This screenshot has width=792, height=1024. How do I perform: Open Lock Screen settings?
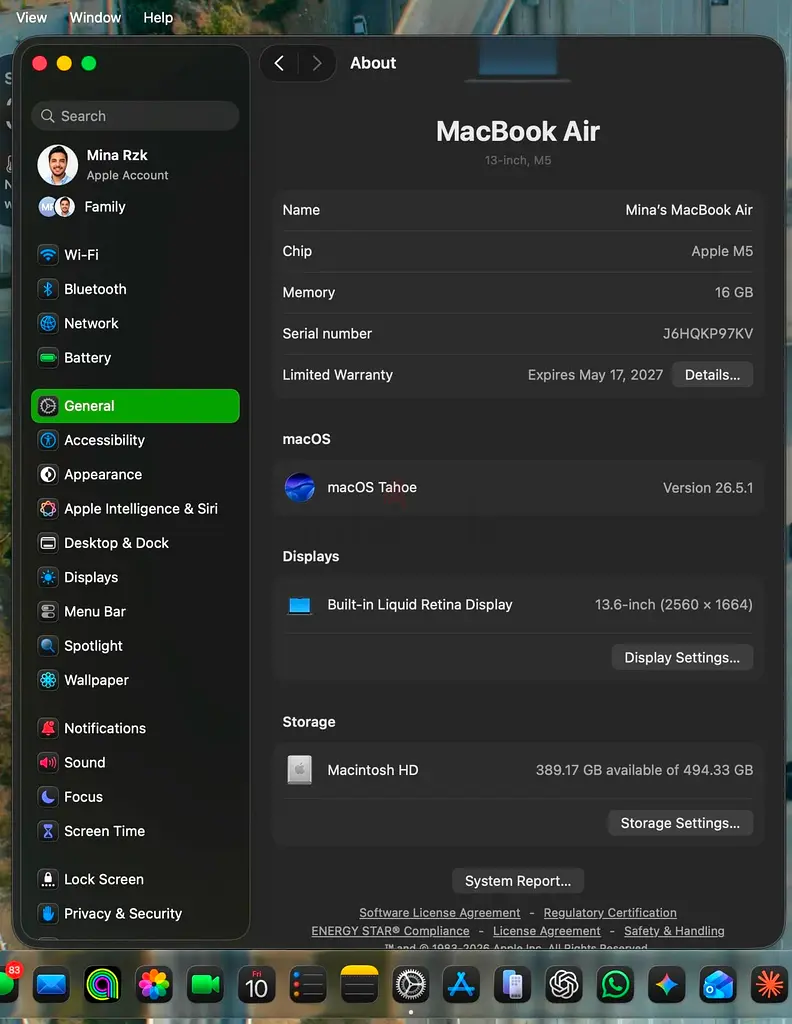click(x=135, y=879)
